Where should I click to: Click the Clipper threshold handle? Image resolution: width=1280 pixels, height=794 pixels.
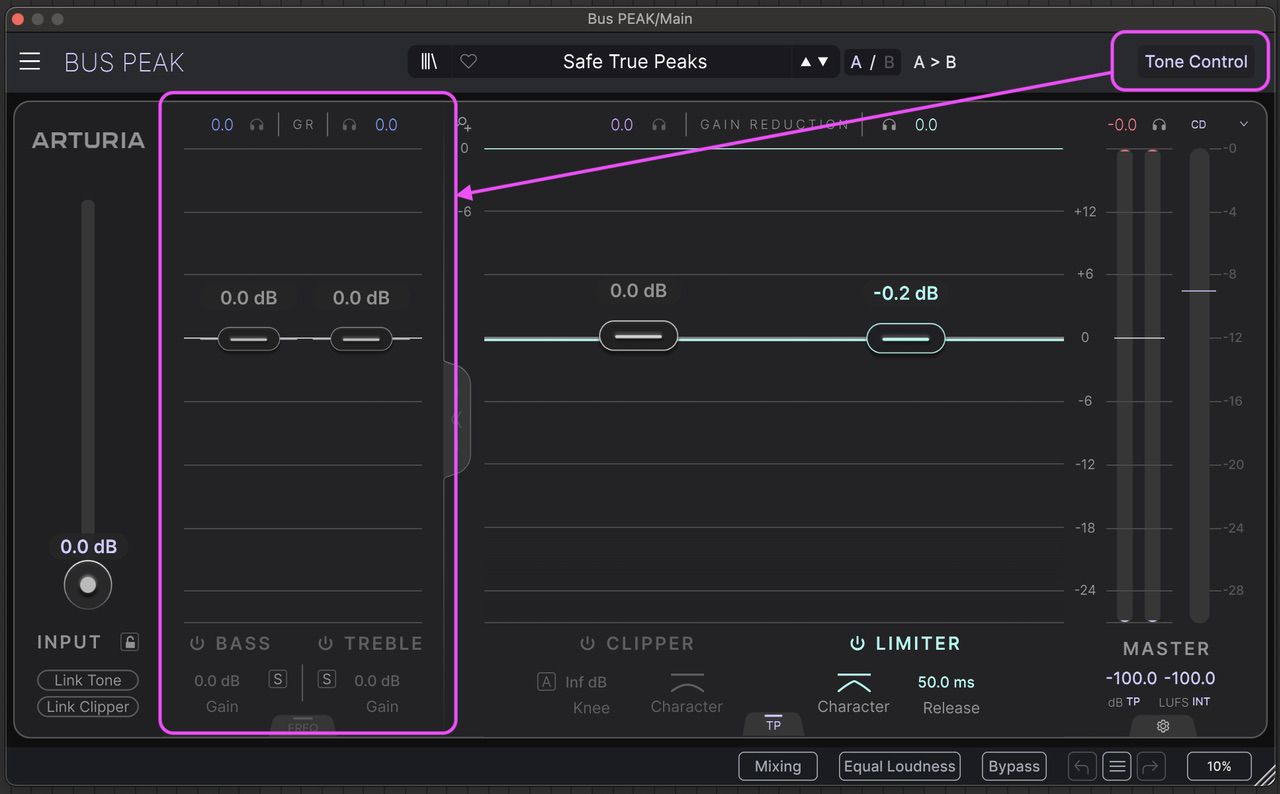[638, 336]
